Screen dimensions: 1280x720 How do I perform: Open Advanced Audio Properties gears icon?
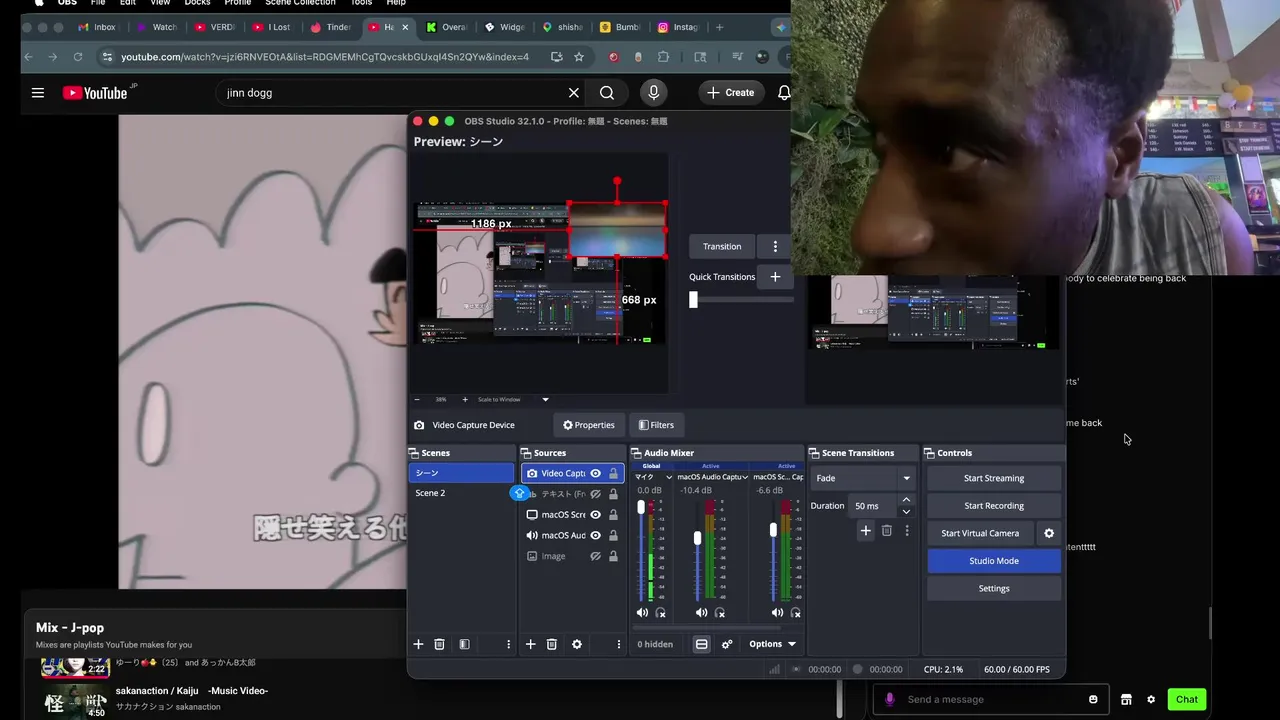pyautogui.click(x=727, y=644)
